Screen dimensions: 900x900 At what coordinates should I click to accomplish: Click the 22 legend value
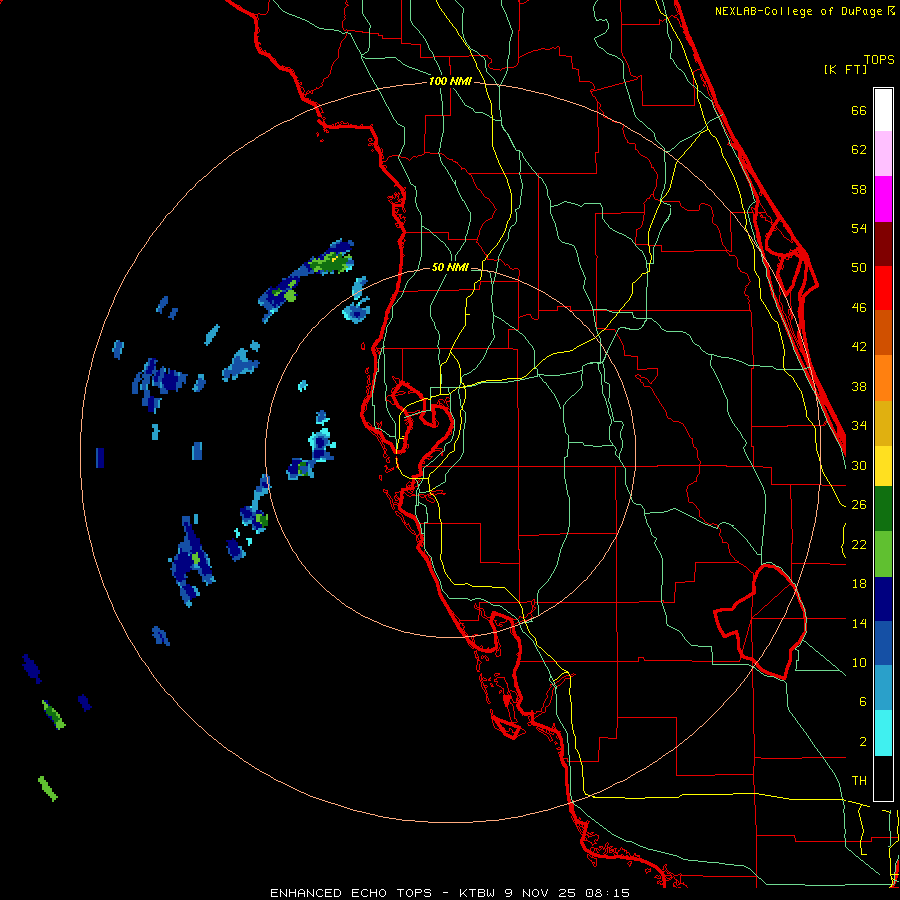(x=859, y=544)
